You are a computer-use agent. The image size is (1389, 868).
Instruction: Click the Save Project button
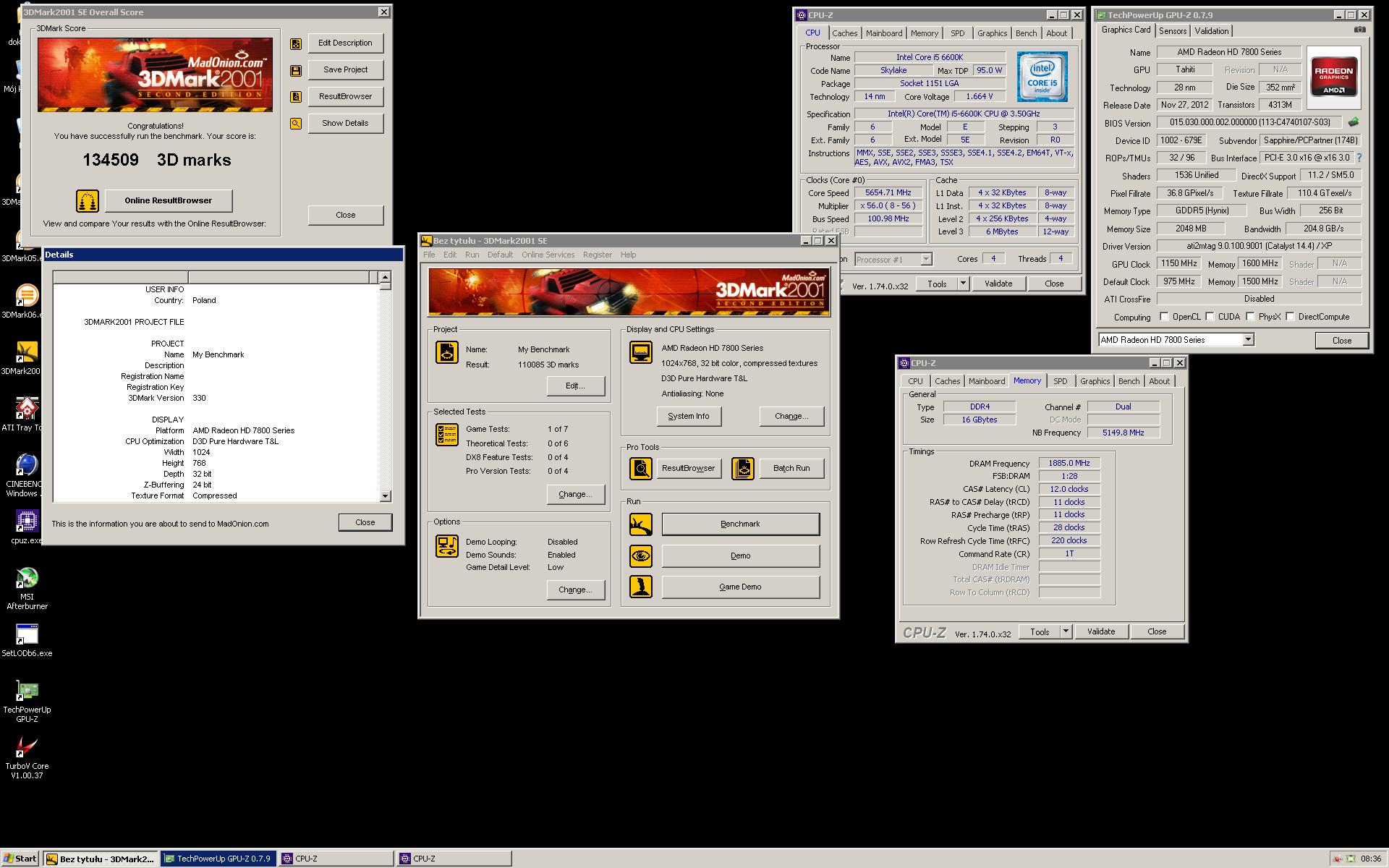tap(346, 70)
